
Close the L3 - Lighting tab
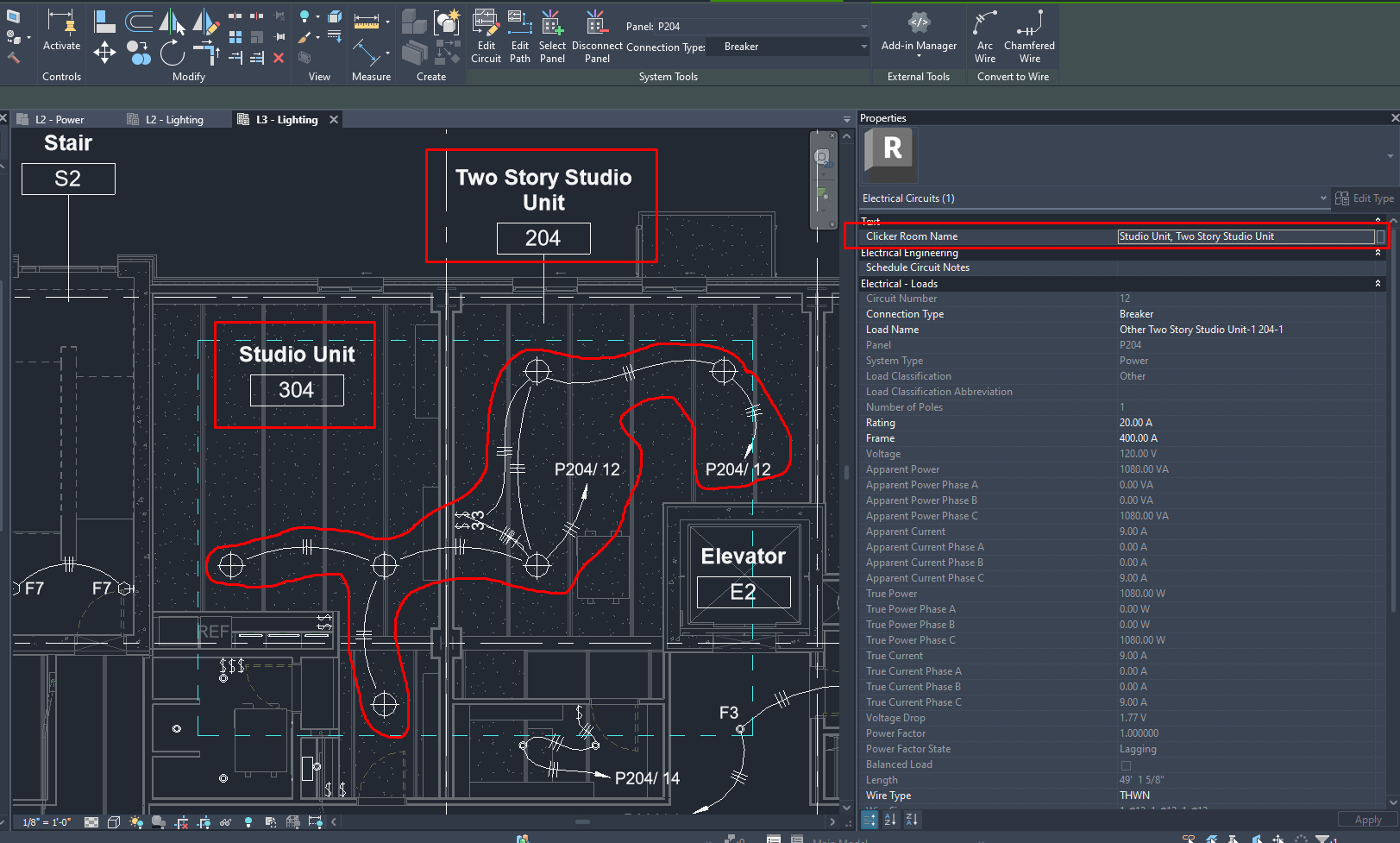coord(334,120)
